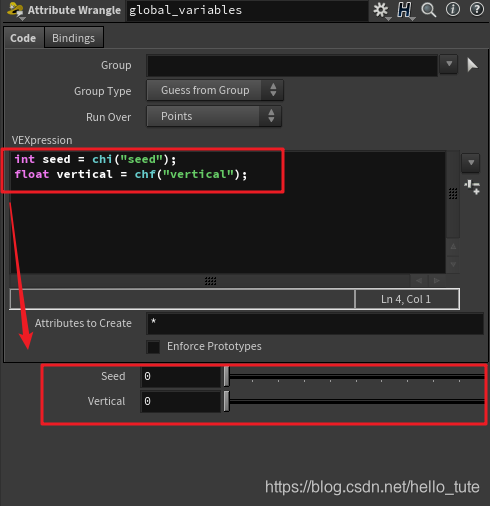The image size is (490, 506).
Task: Open the Group Type dropdown
Action: (x=215, y=90)
